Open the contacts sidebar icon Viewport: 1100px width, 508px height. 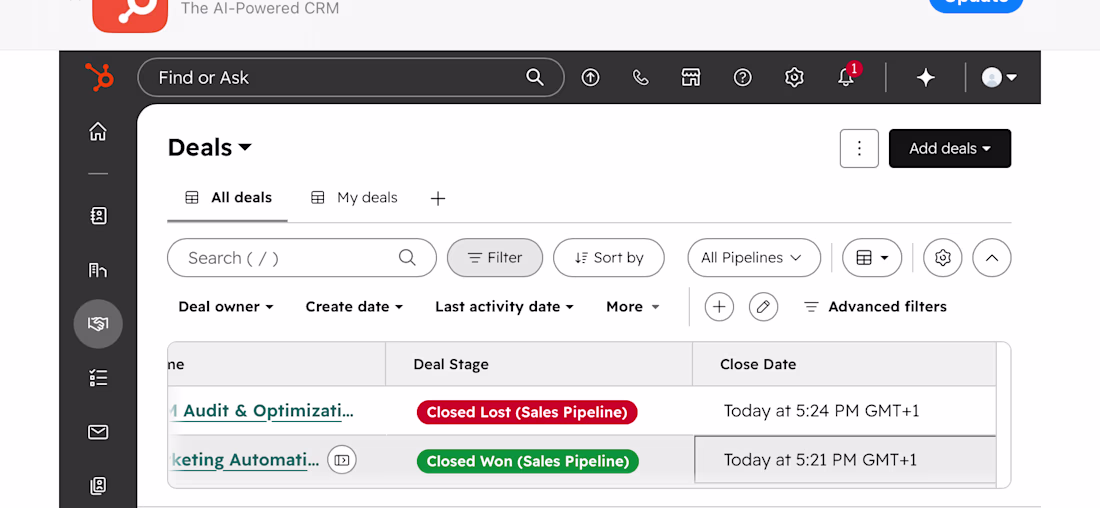[98, 216]
